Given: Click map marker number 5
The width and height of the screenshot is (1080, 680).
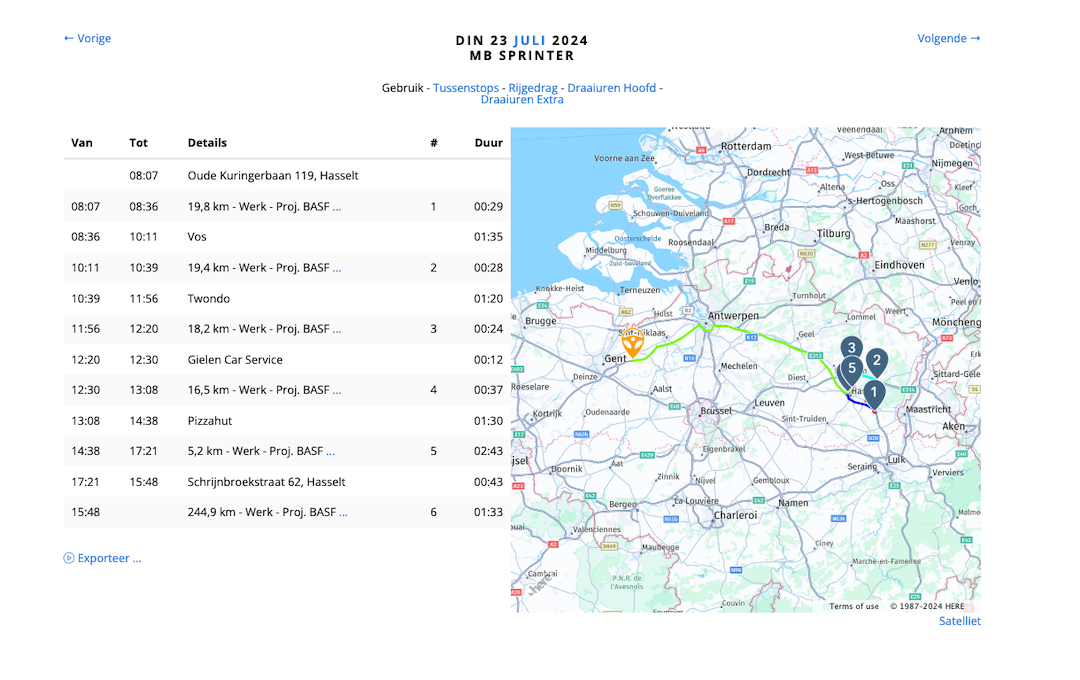Looking at the screenshot, I should (850, 369).
